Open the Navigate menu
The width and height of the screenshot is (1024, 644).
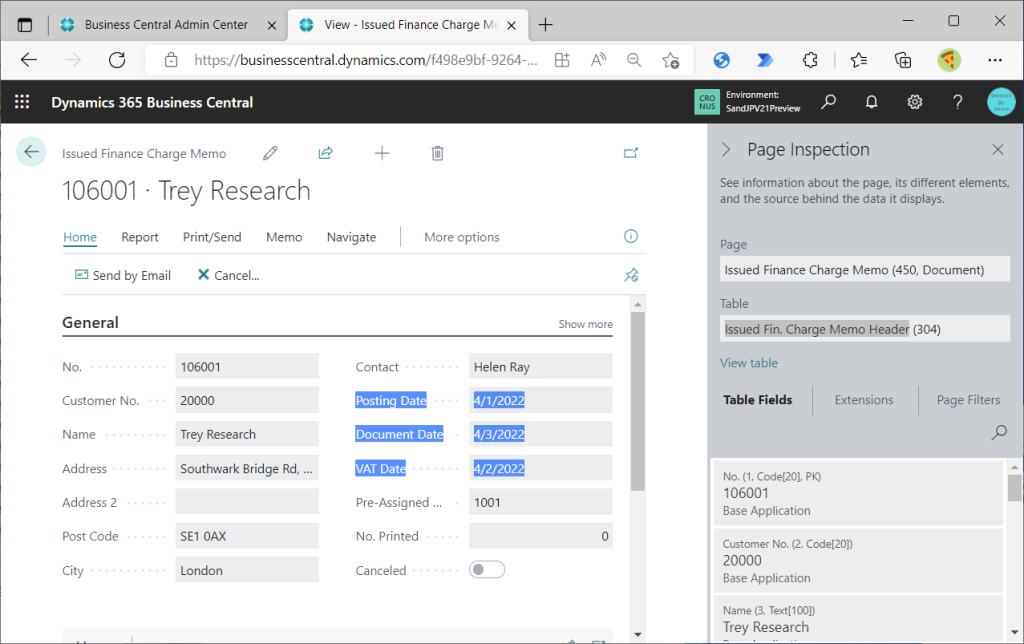(351, 237)
